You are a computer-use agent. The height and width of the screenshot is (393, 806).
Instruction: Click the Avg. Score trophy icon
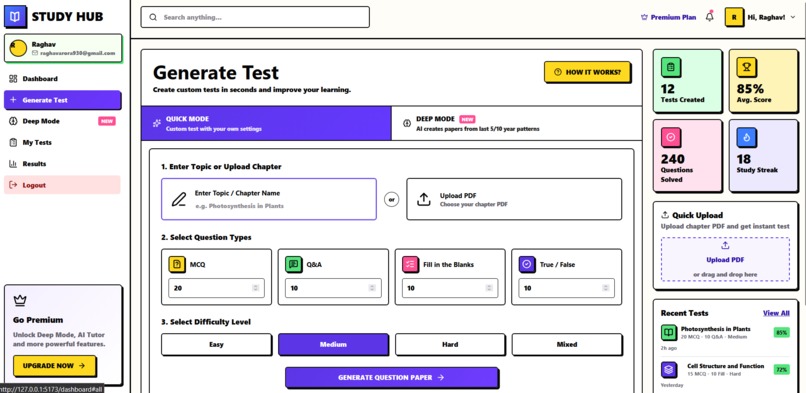coord(746,67)
